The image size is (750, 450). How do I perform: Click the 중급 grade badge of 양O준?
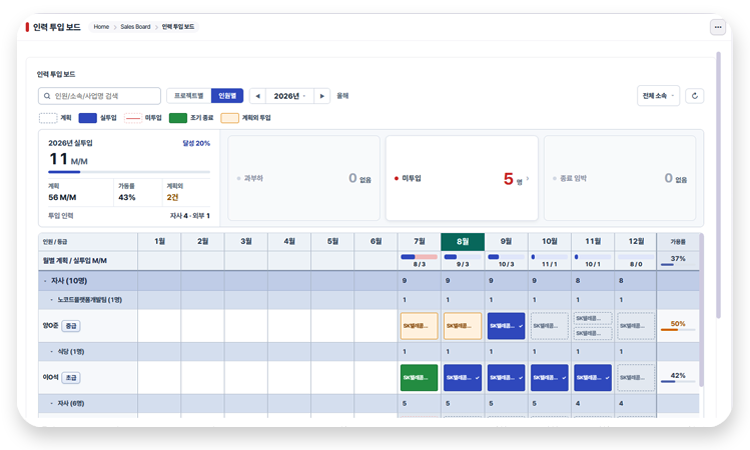71,326
